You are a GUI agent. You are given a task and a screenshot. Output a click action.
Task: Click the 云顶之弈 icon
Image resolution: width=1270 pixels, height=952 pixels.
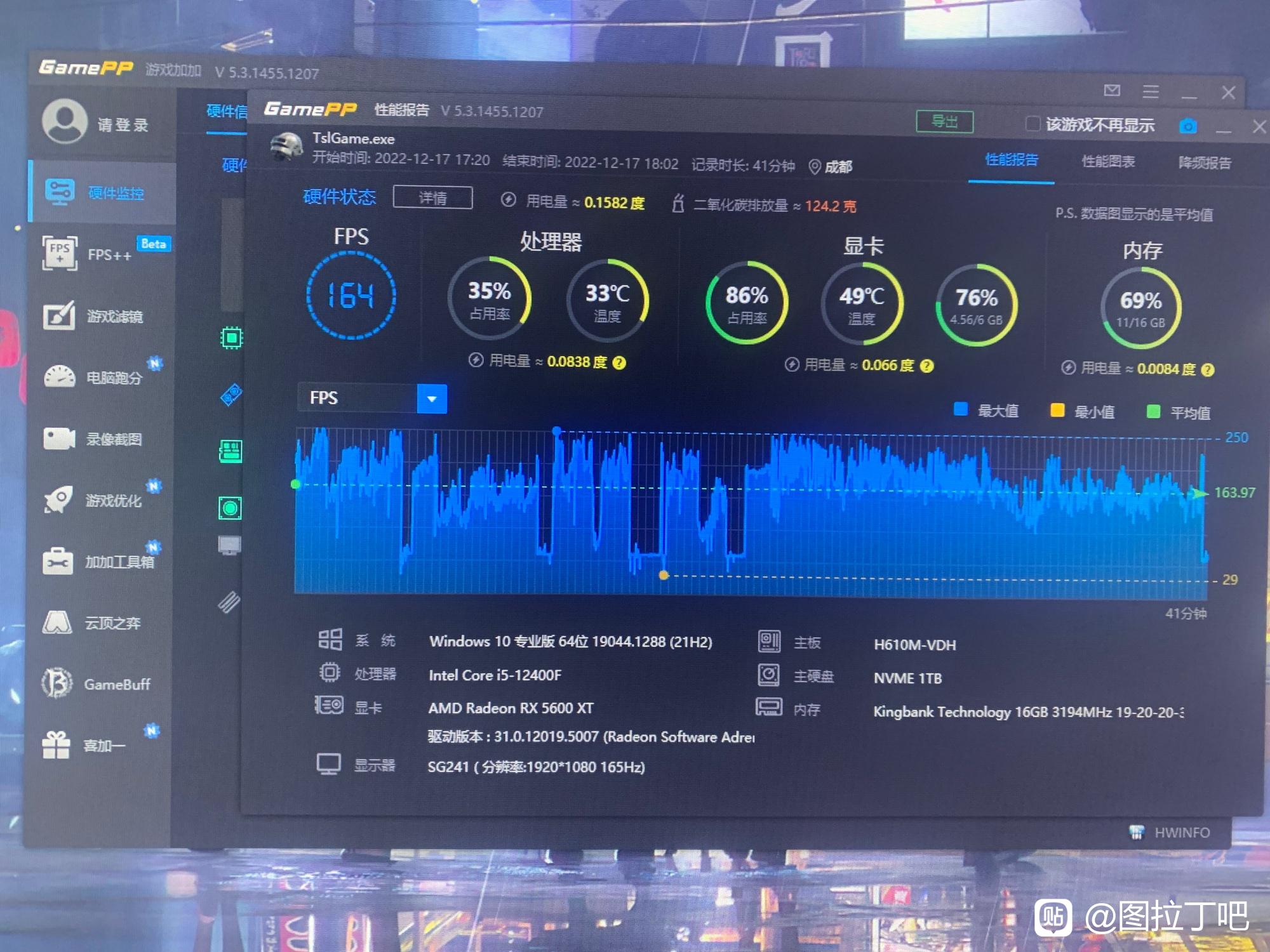click(57, 622)
